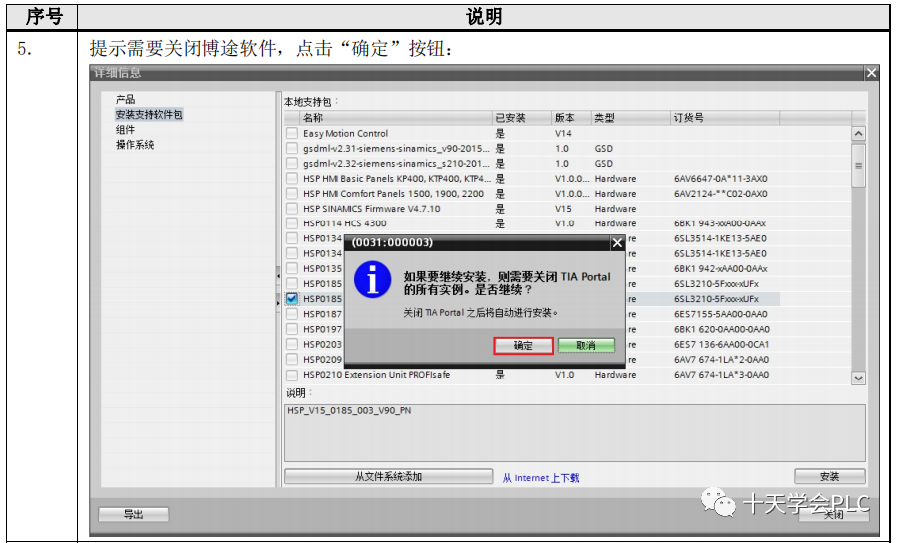Screen dimensions: 899x543
Task: Tick the HSP SINAMICS Firmware V4.7.10 checkbox
Action: (292, 209)
